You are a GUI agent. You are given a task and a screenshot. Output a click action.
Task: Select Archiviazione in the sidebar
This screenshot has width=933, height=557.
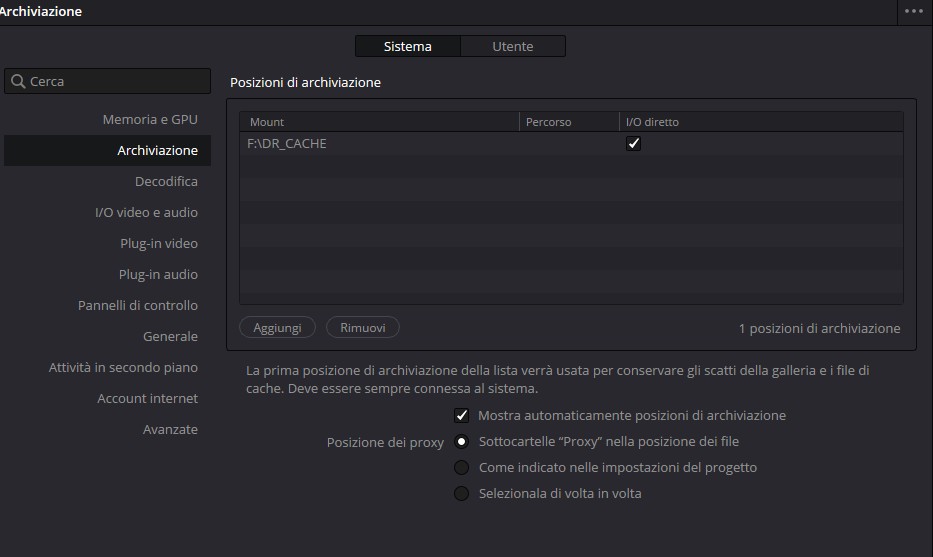[107, 151]
